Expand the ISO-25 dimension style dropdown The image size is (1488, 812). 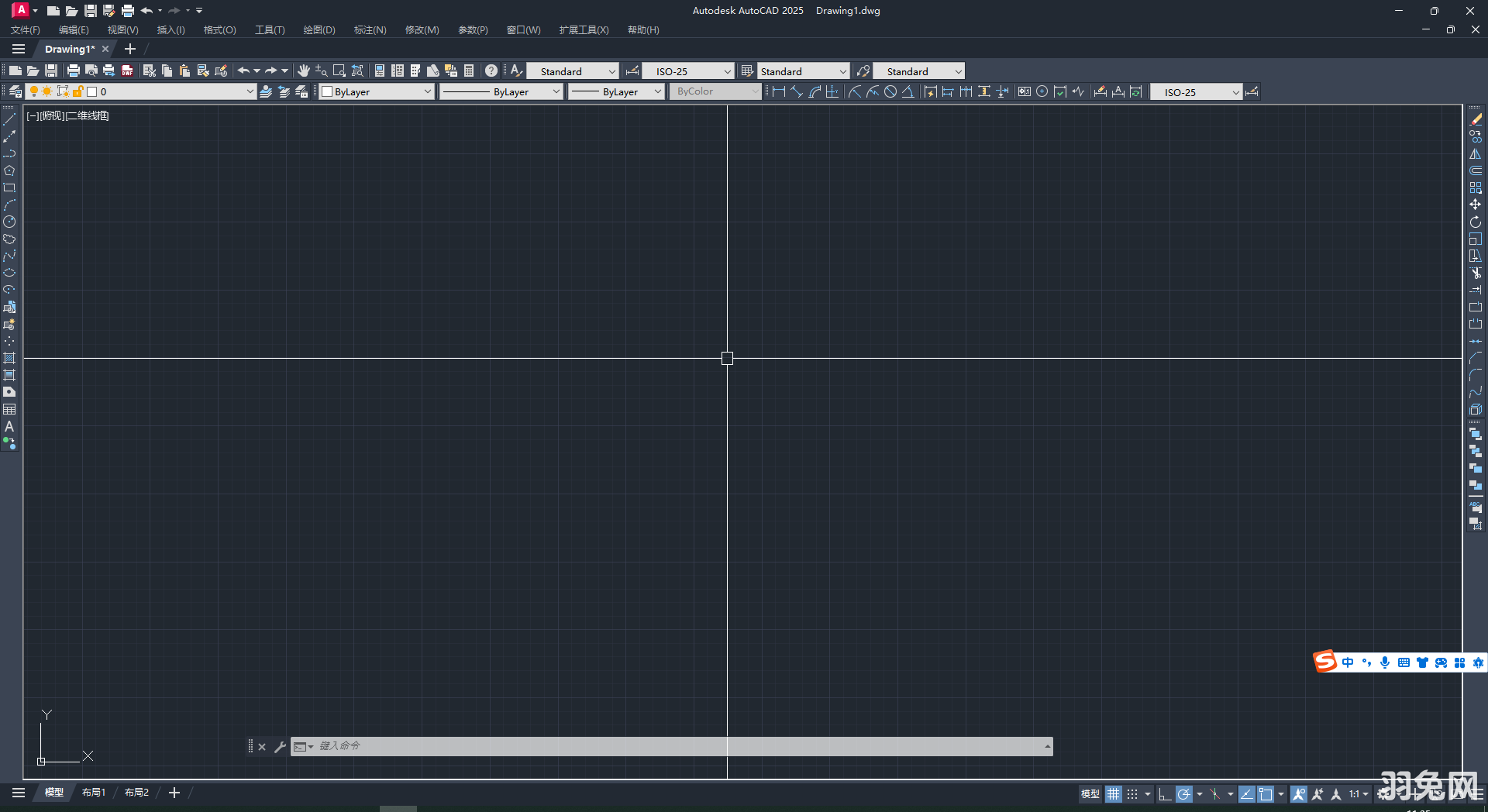pos(725,71)
